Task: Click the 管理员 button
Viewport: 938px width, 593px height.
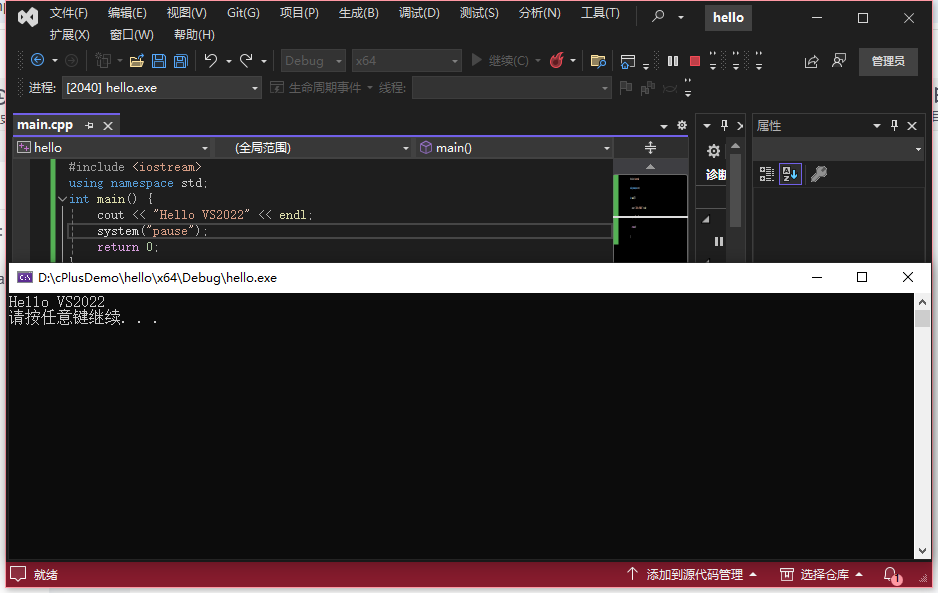Action: click(x=888, y=61)
